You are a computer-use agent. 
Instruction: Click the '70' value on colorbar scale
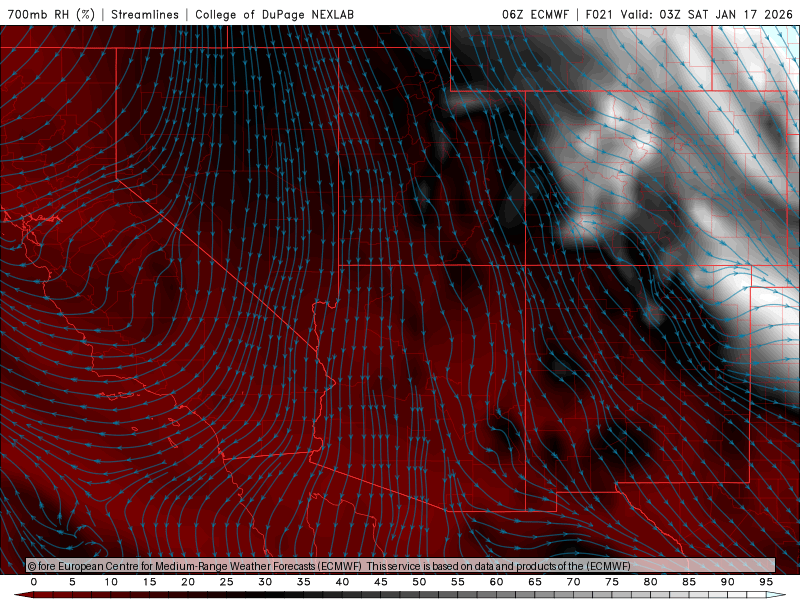click(x=573, y=582)
